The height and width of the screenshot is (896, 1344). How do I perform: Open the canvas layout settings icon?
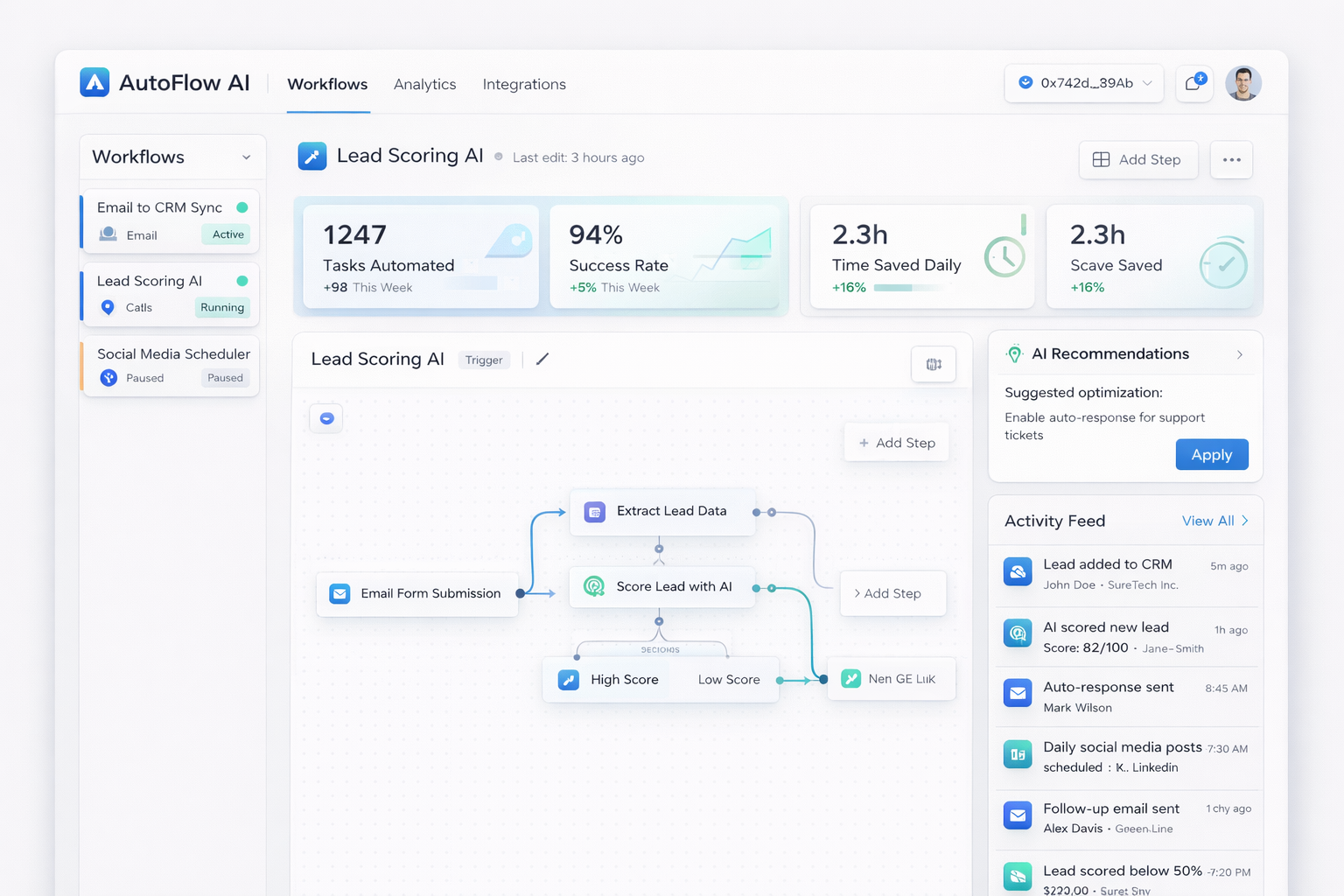click(934, 364)
